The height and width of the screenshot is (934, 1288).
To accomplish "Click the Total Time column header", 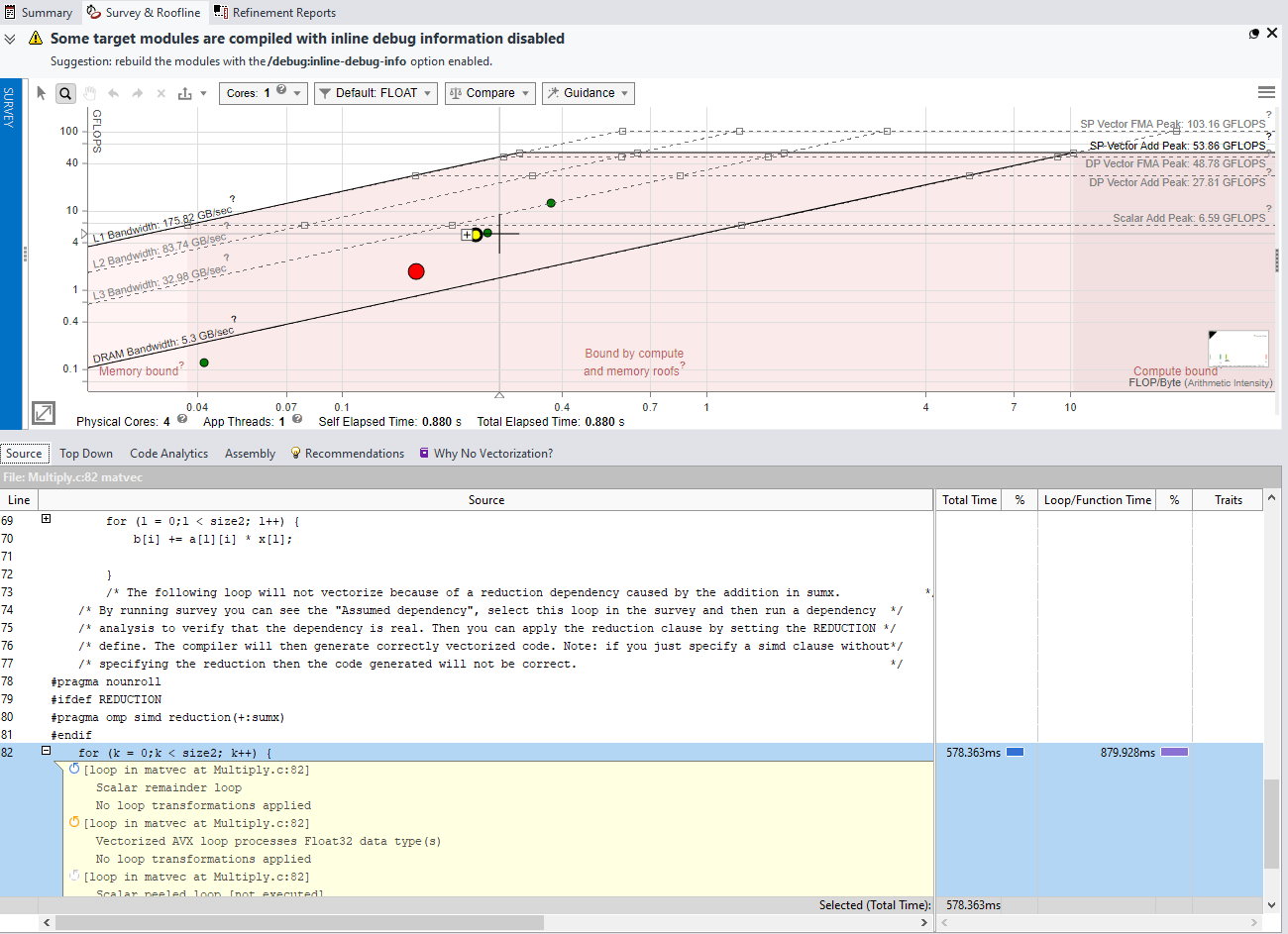I will [x=968, y=500].
